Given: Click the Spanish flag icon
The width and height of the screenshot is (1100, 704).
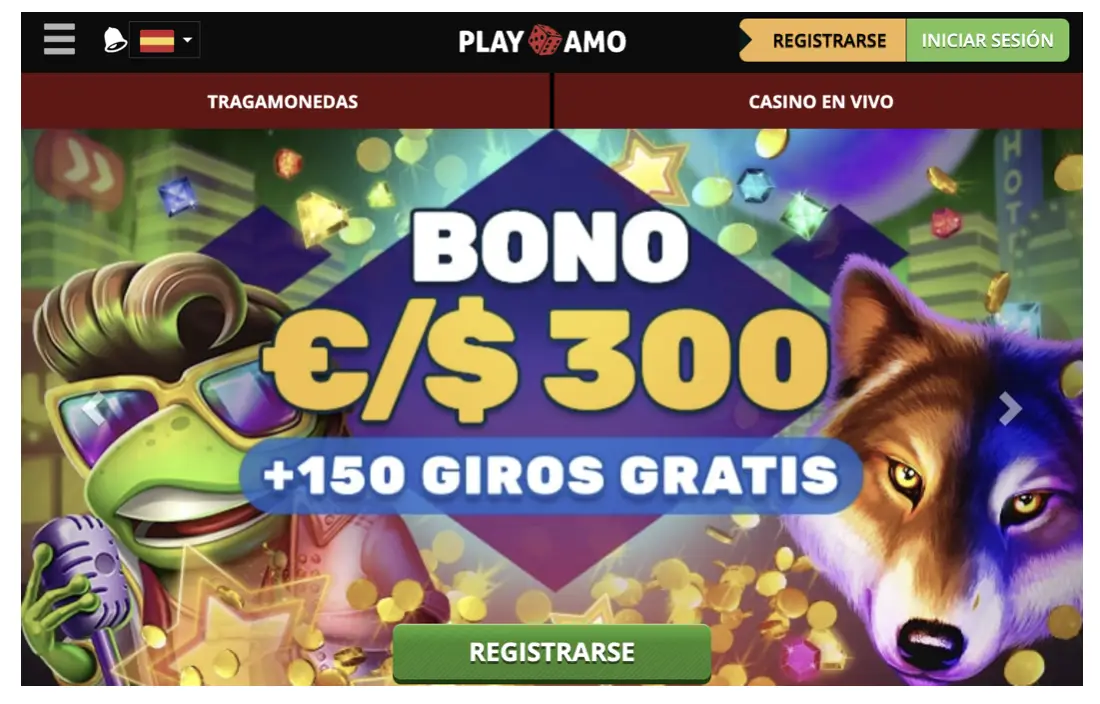Looking at the screenshot, I should (157, 41).
